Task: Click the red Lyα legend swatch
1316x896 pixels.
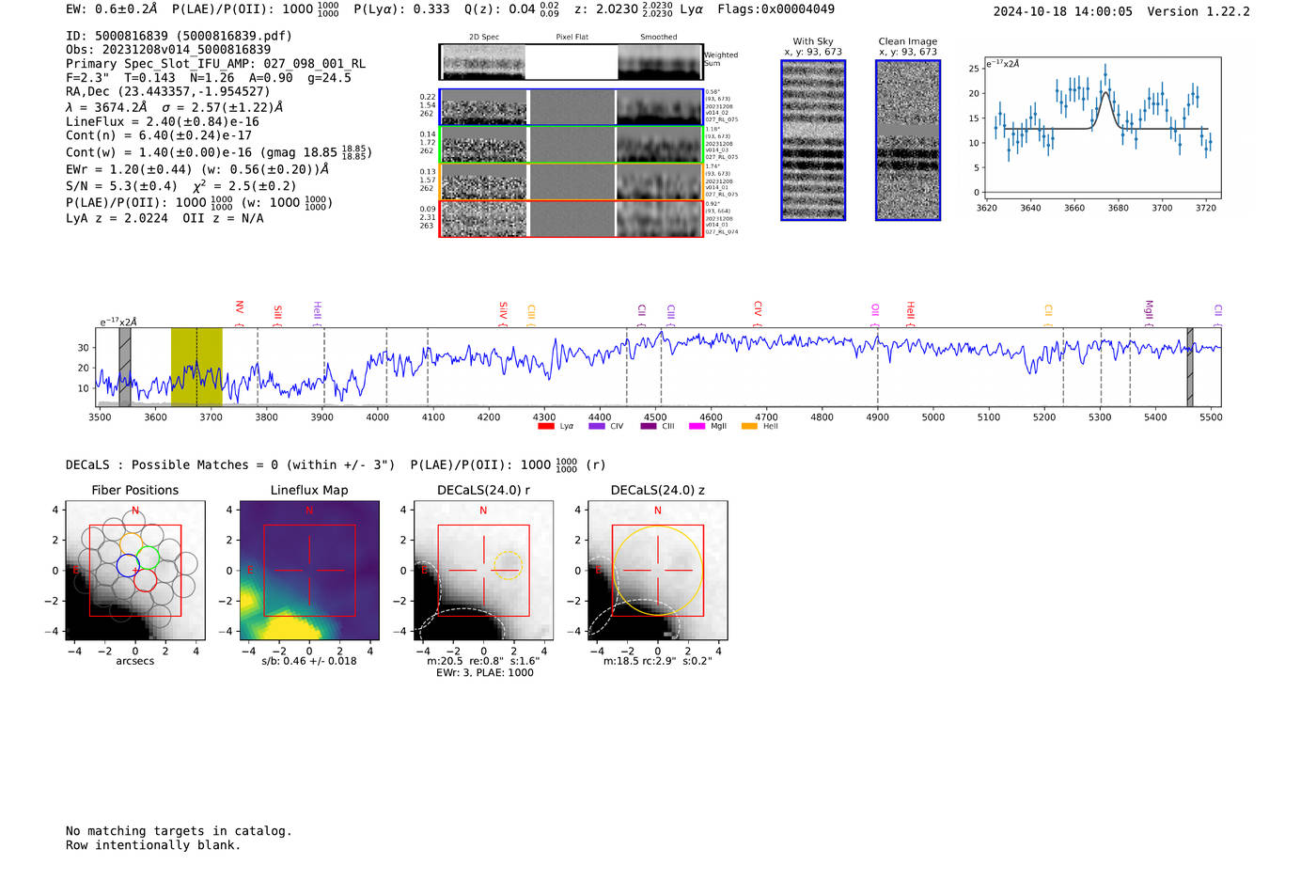Action: tap(545, 427)
